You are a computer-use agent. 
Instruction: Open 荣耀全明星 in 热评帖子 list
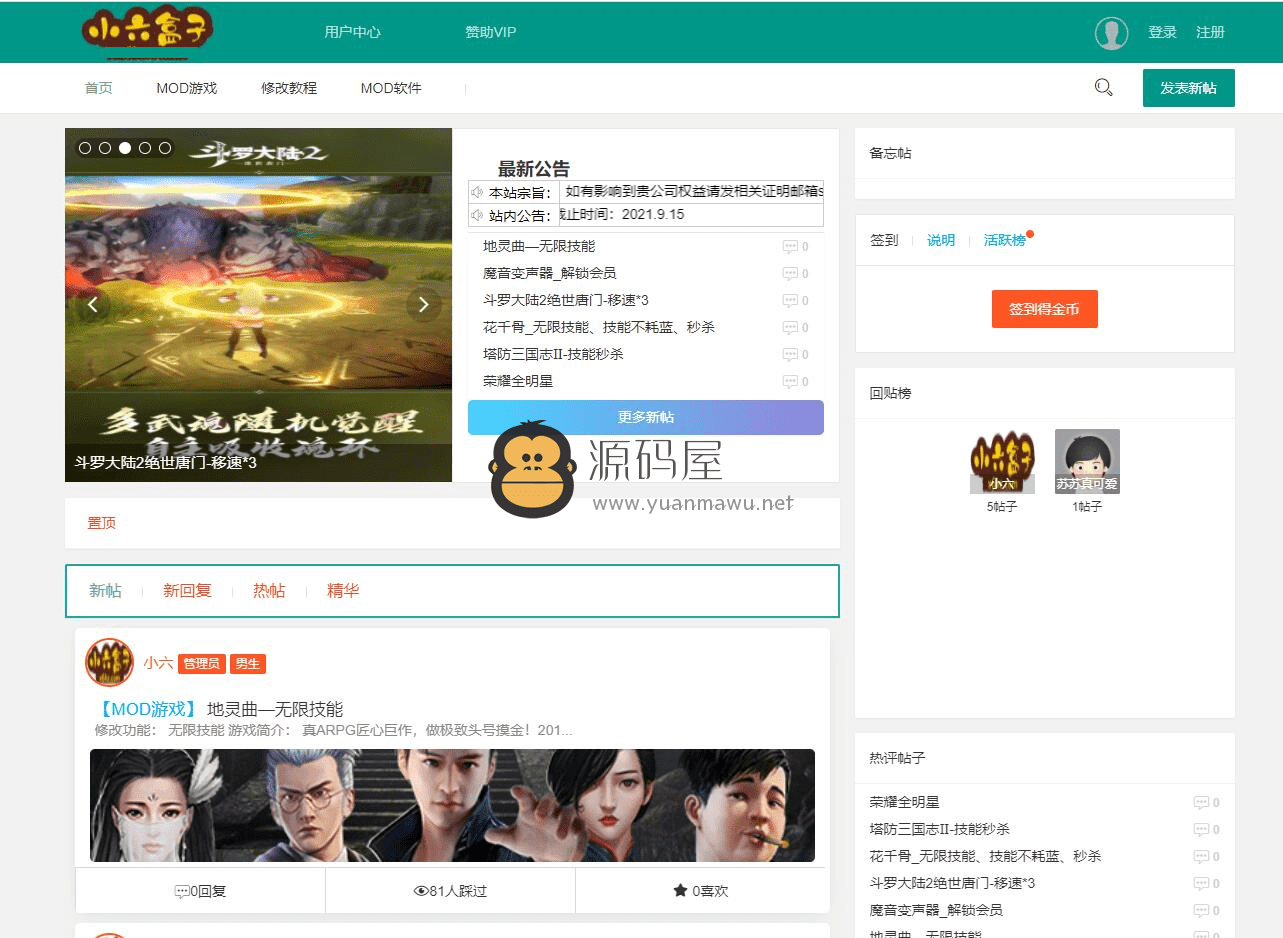(x=905, y=802)
